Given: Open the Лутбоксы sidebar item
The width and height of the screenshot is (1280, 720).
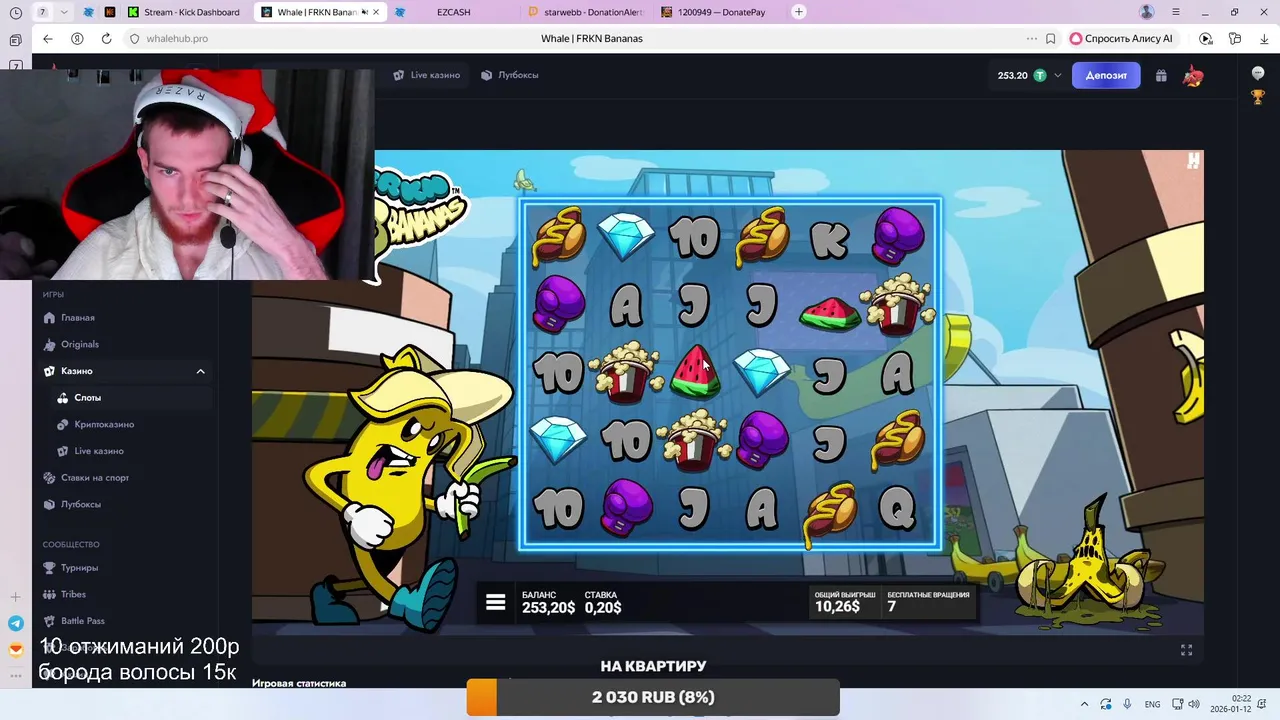Looking at the screenshot, I should [x=80, y=504].
